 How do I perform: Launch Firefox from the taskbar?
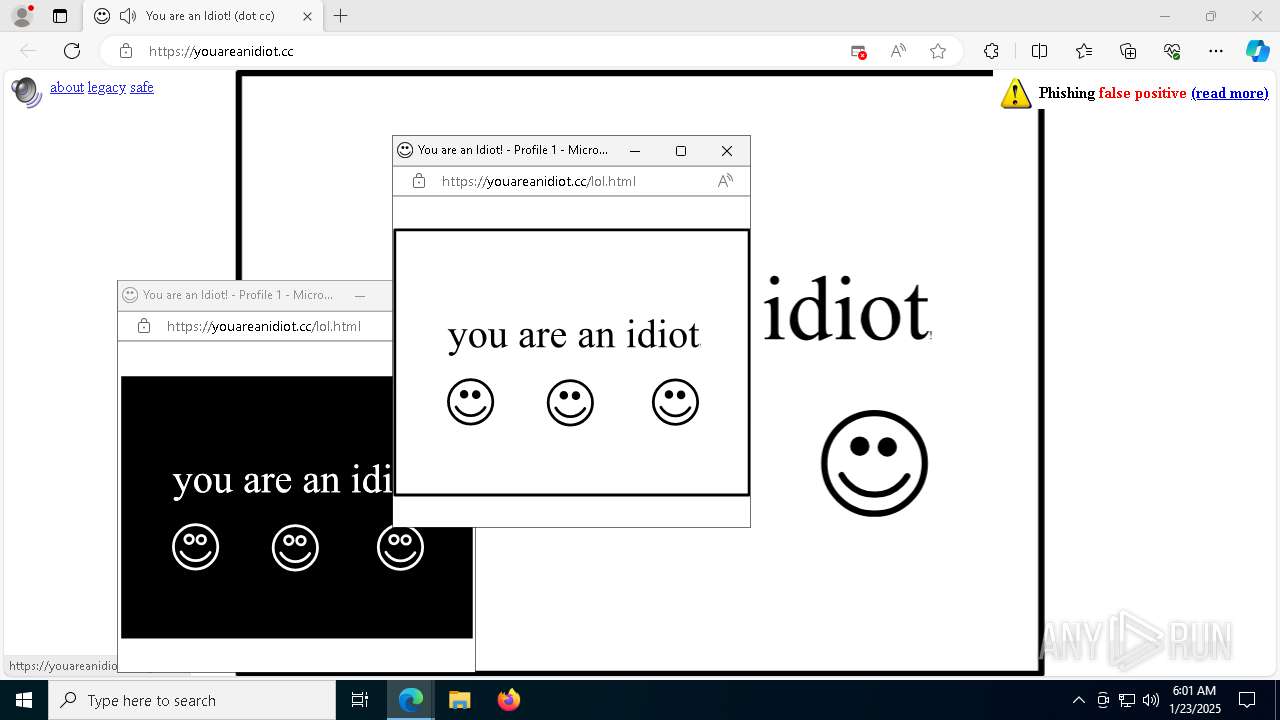508,700
